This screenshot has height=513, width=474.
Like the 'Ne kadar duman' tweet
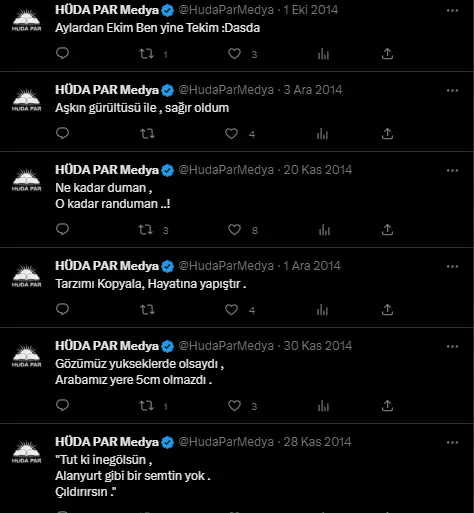coord(234,230)
